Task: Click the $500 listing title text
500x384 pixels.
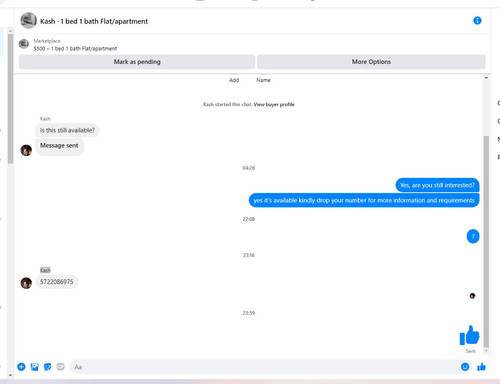Action: (75, 48)
